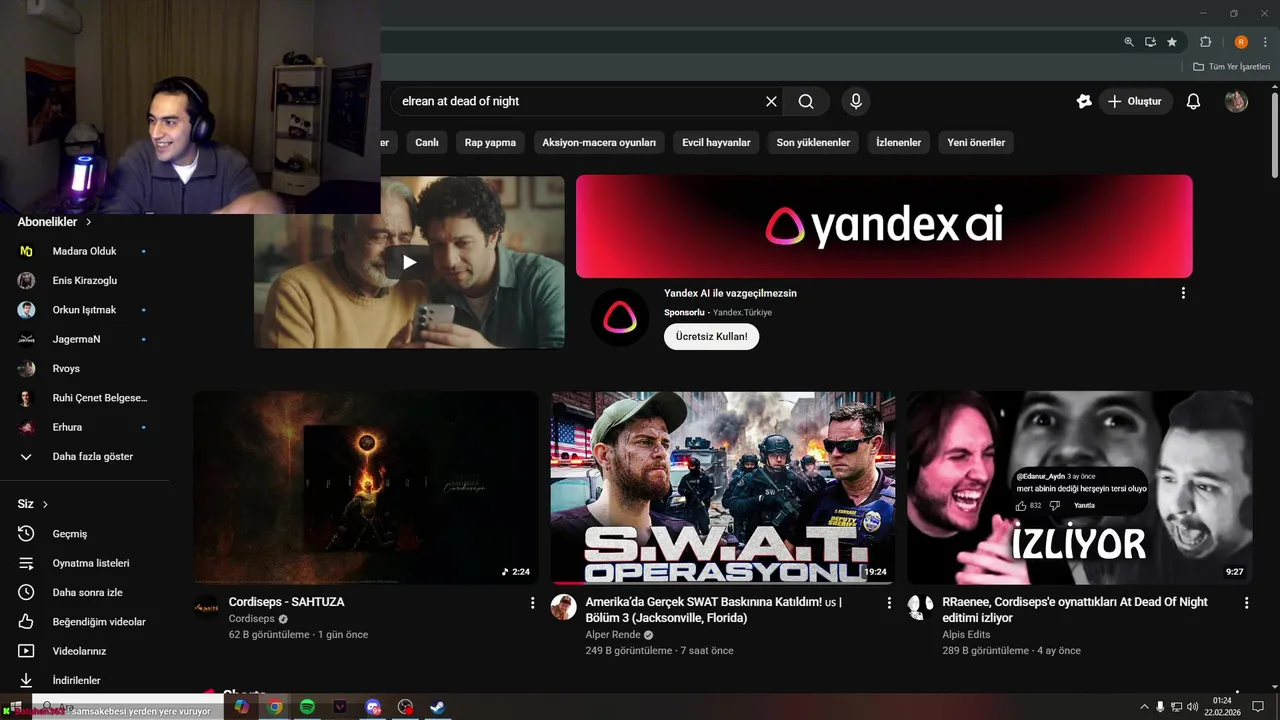Open options menu for SWAT Baskınına video
Screen dimensions: 1280x720
click(x=889, y=603)
